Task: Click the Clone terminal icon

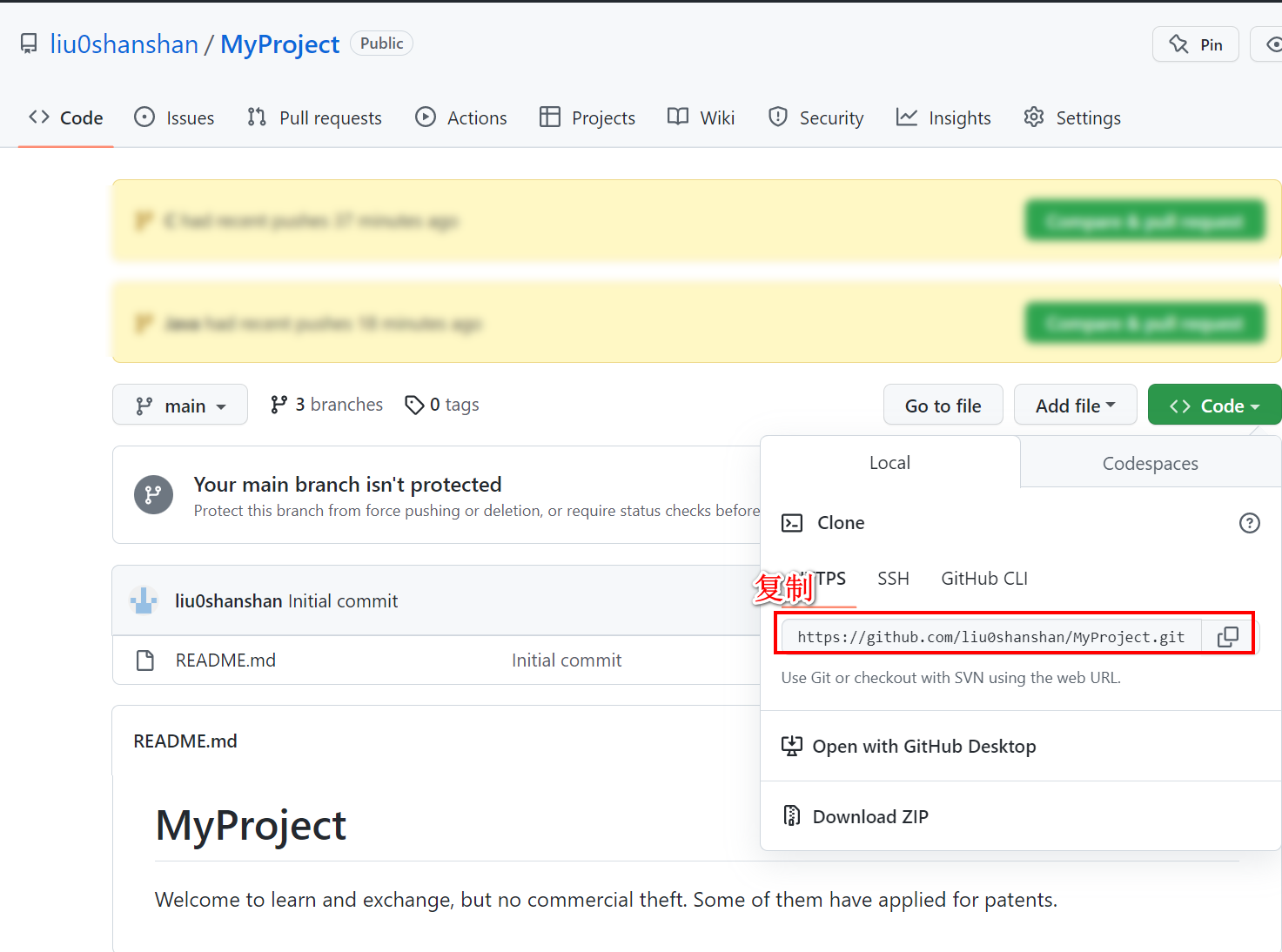Action: tap(792, 523)
